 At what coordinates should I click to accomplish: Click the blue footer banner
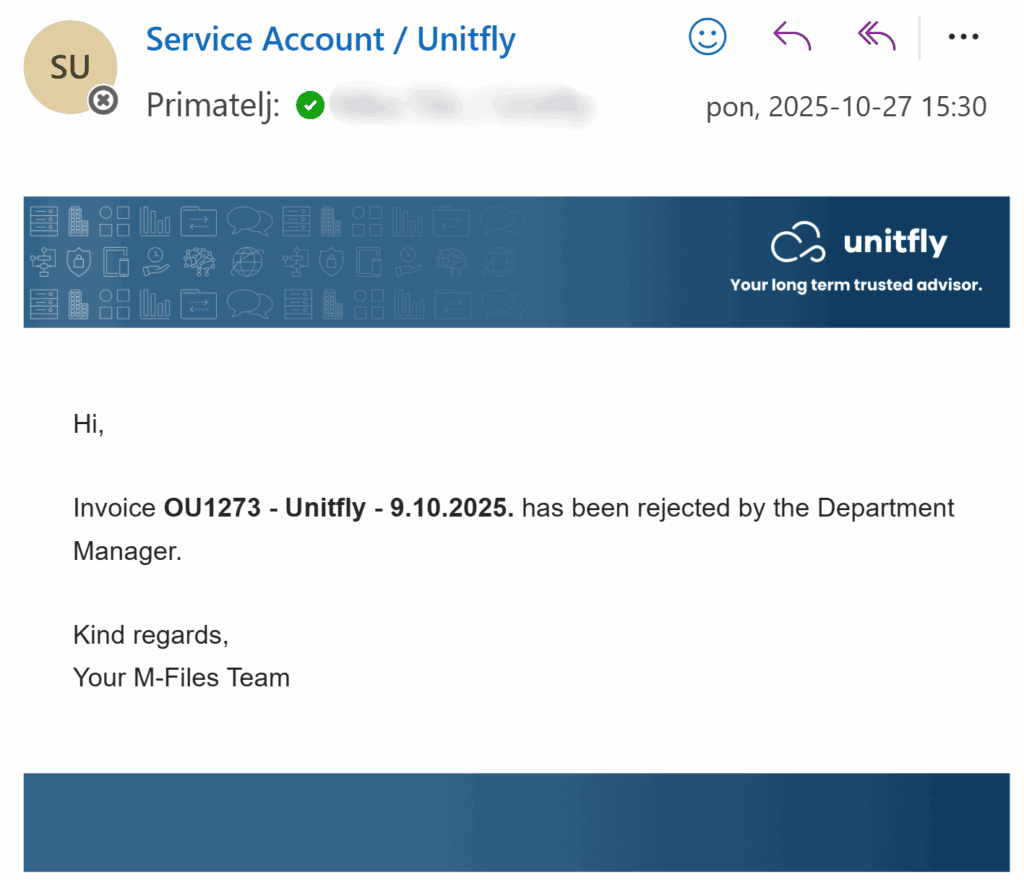click(516, 822)
